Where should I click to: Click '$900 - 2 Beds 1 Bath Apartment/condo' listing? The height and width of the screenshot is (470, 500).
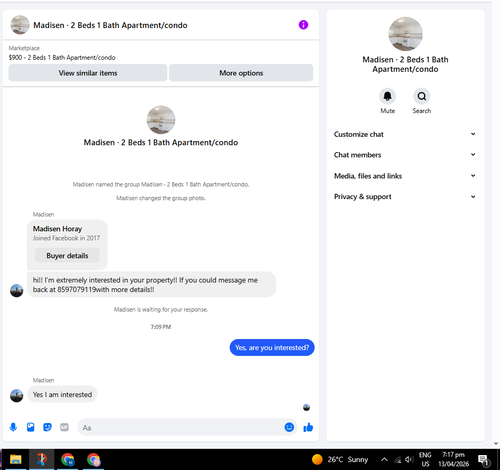click(x=62, y=58)
